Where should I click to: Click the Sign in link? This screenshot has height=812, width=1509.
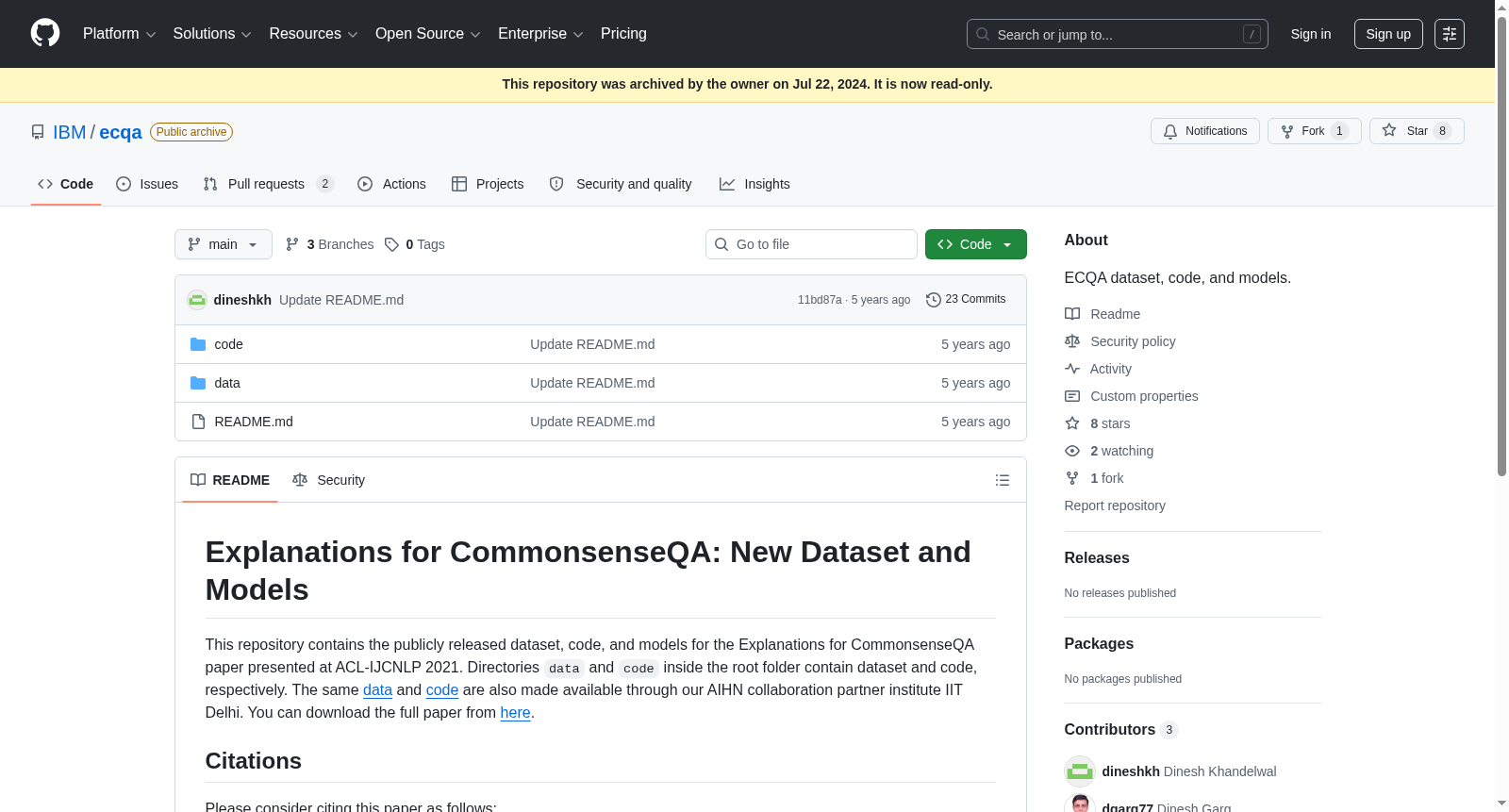click(1311, 34)
